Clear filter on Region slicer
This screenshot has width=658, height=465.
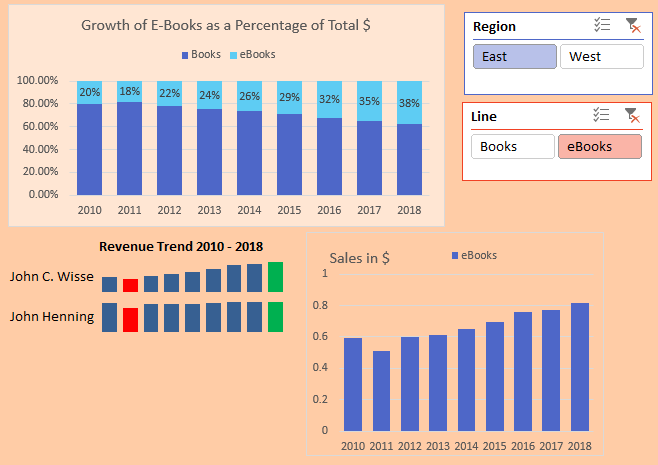coord(631,27)
